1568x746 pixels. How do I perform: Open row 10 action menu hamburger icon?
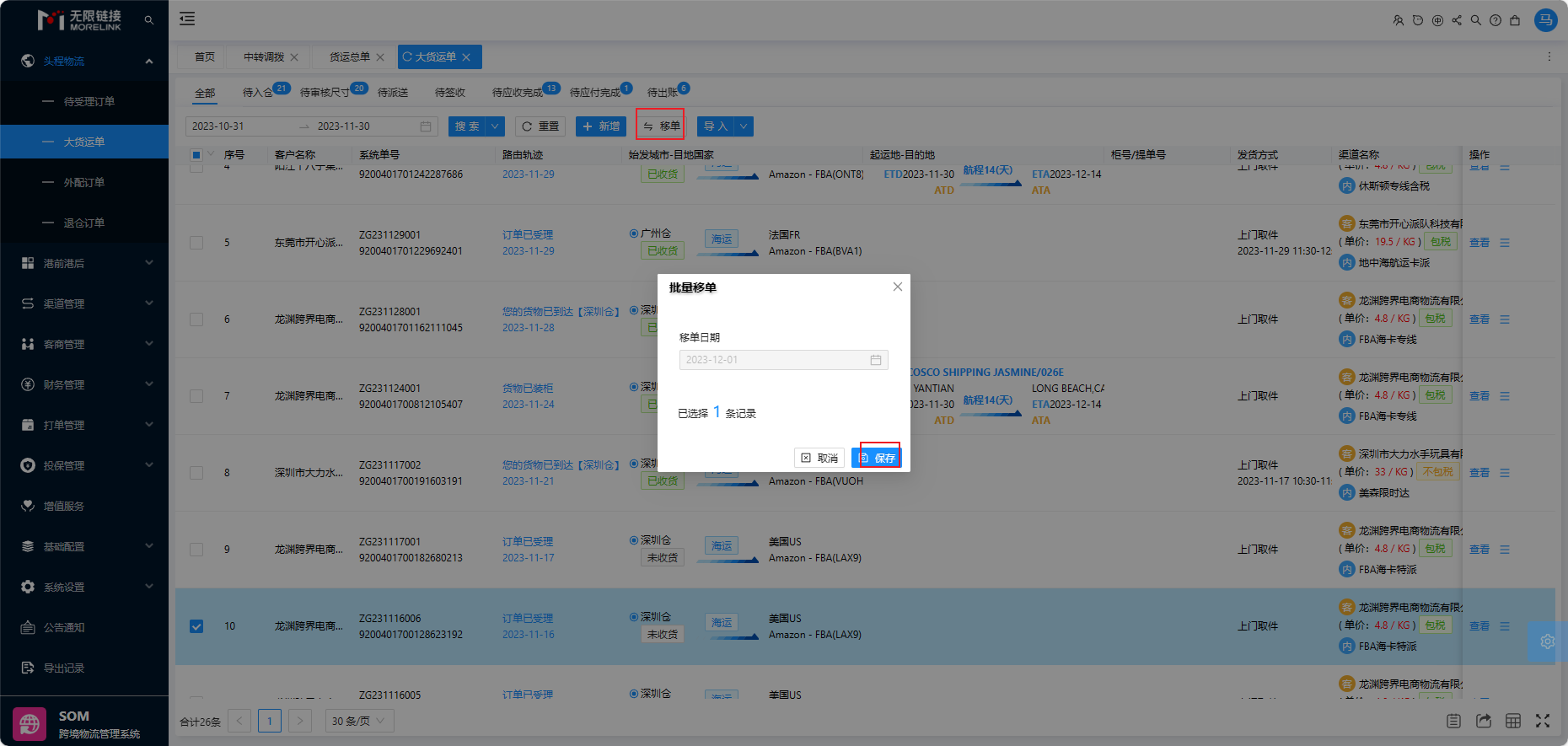point(1505,626)
